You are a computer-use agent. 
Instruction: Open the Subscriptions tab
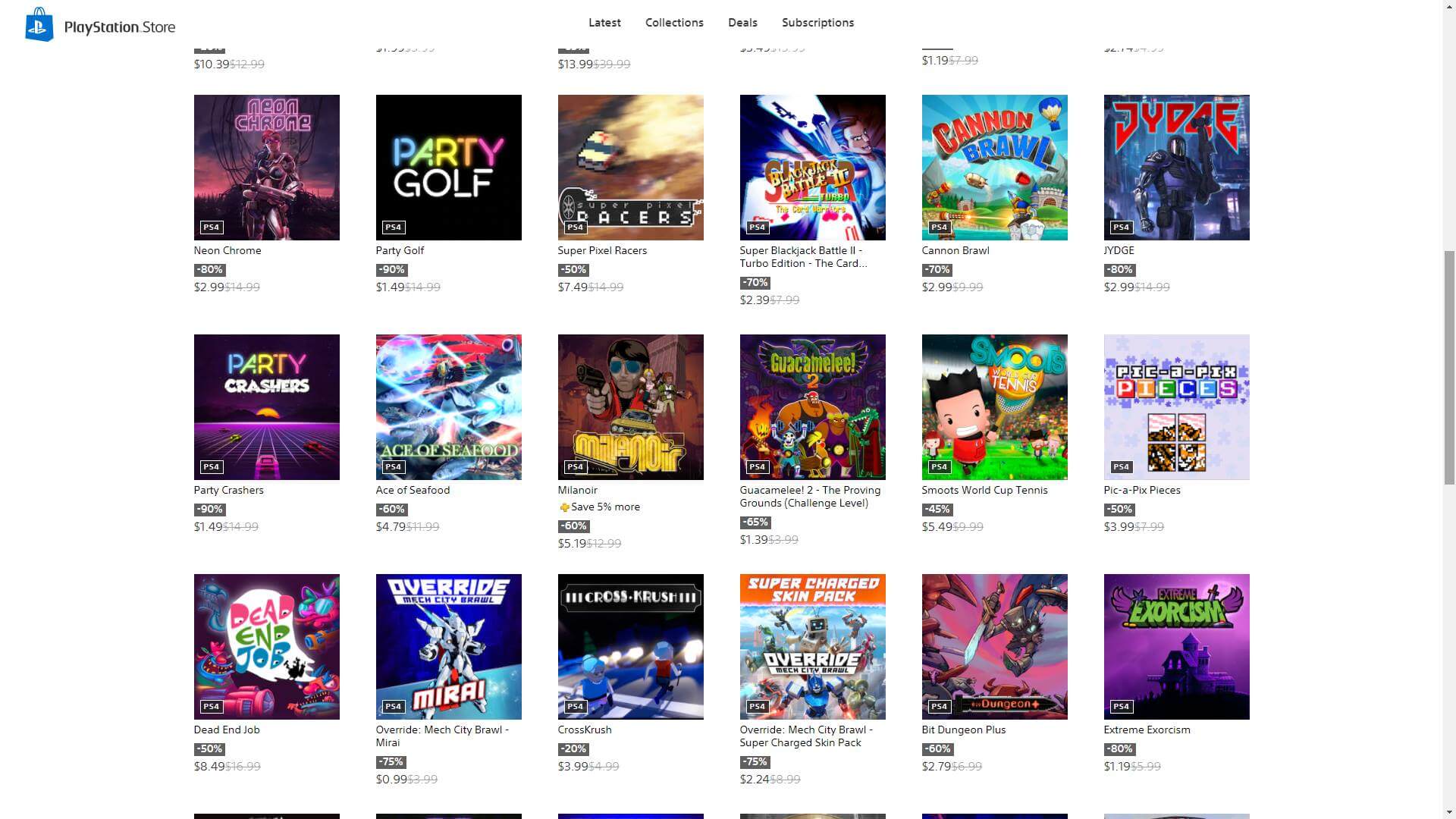pos(817,23)
